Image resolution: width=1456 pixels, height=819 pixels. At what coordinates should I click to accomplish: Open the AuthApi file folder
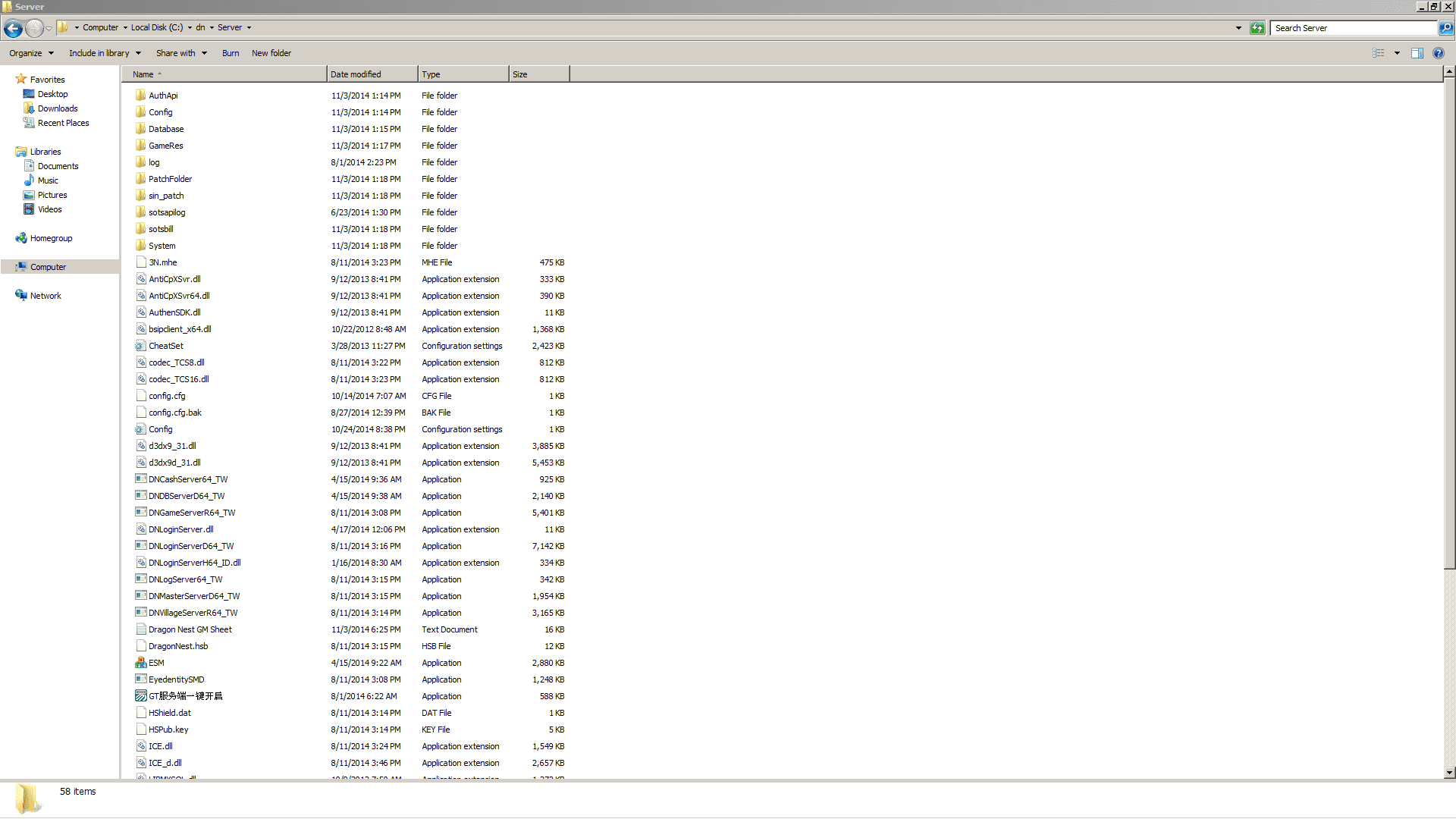(163, 95)
